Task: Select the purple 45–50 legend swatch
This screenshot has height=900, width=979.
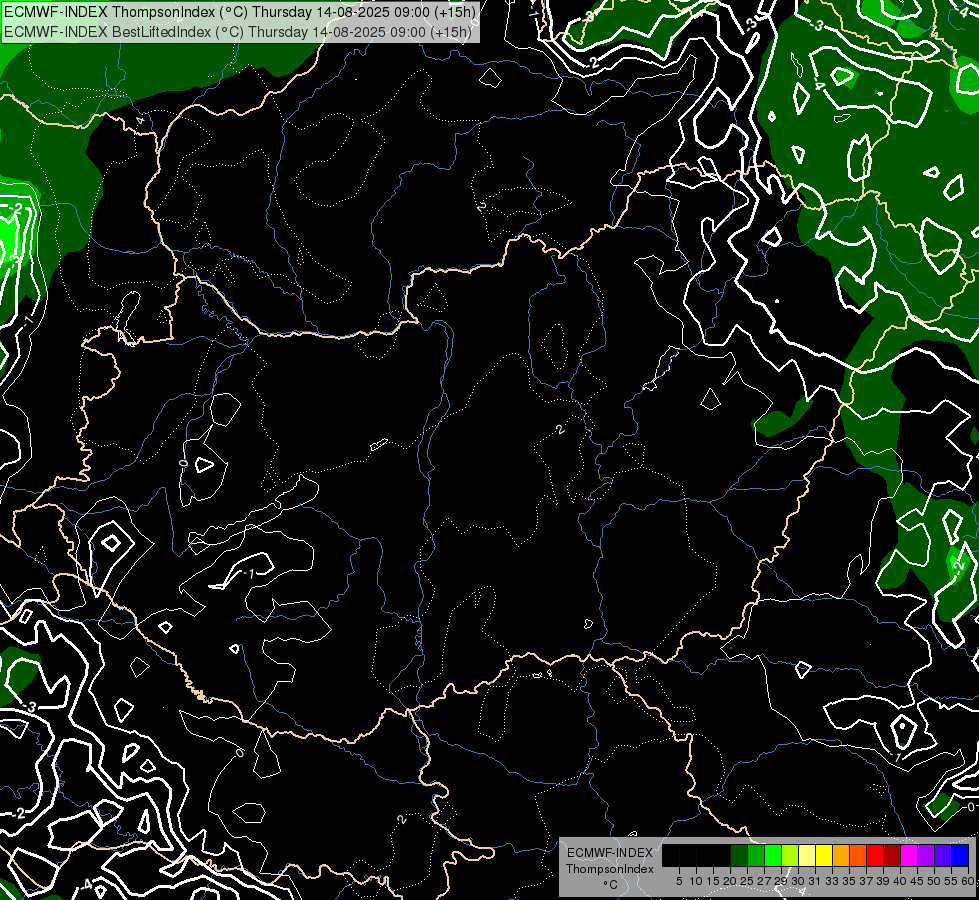Action: coord(926,855)
